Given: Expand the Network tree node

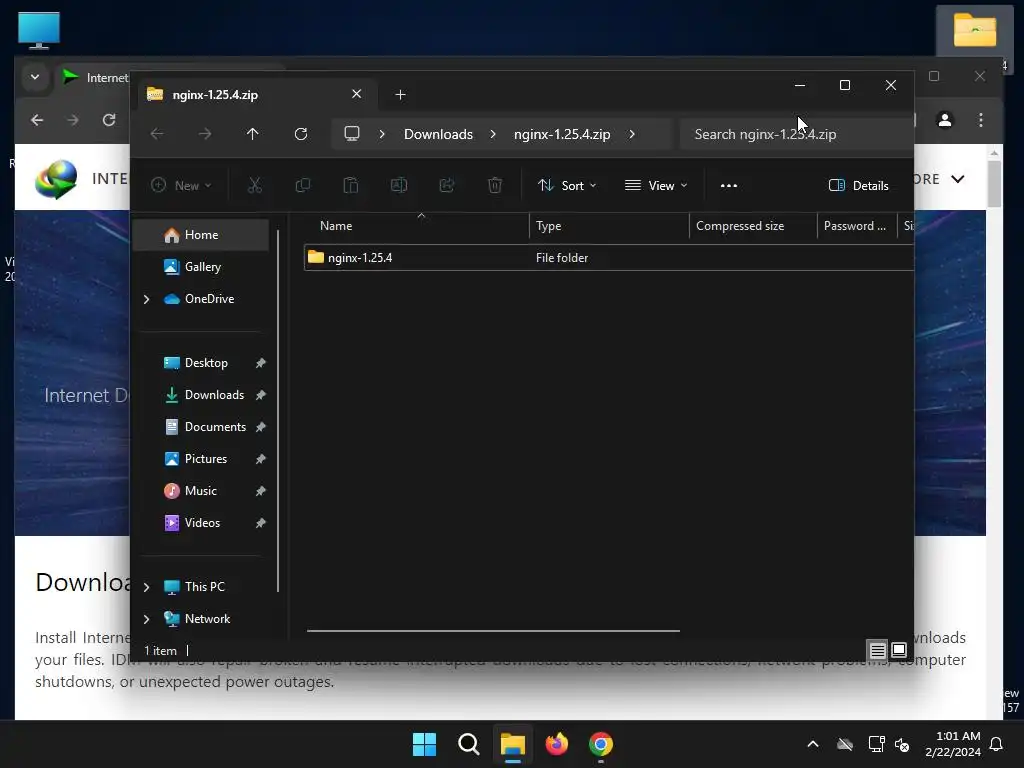Looking at the screenshot, I should pyautogui.click(x=146, y=619).
